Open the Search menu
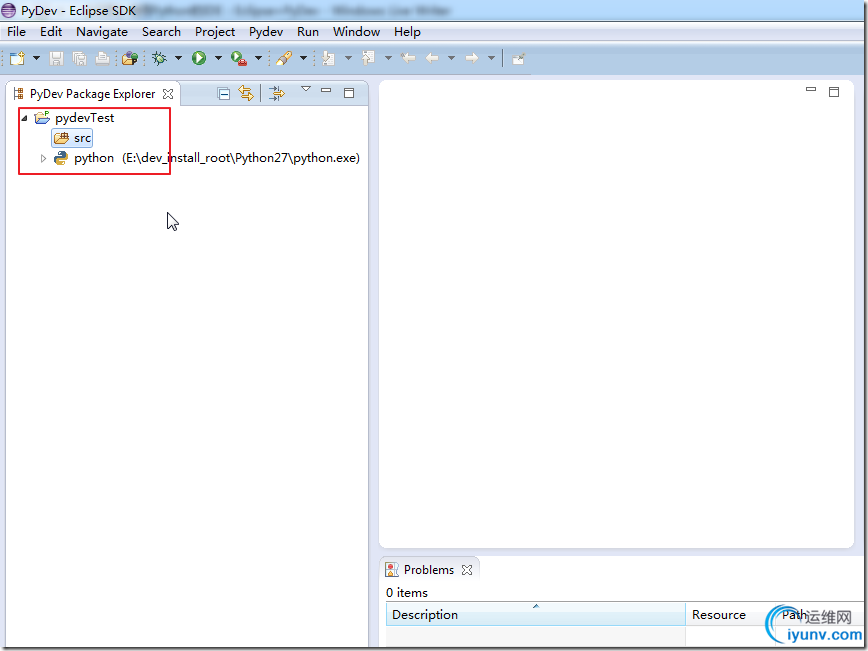The height and width of the screenshot is (651, 868). 161,32
